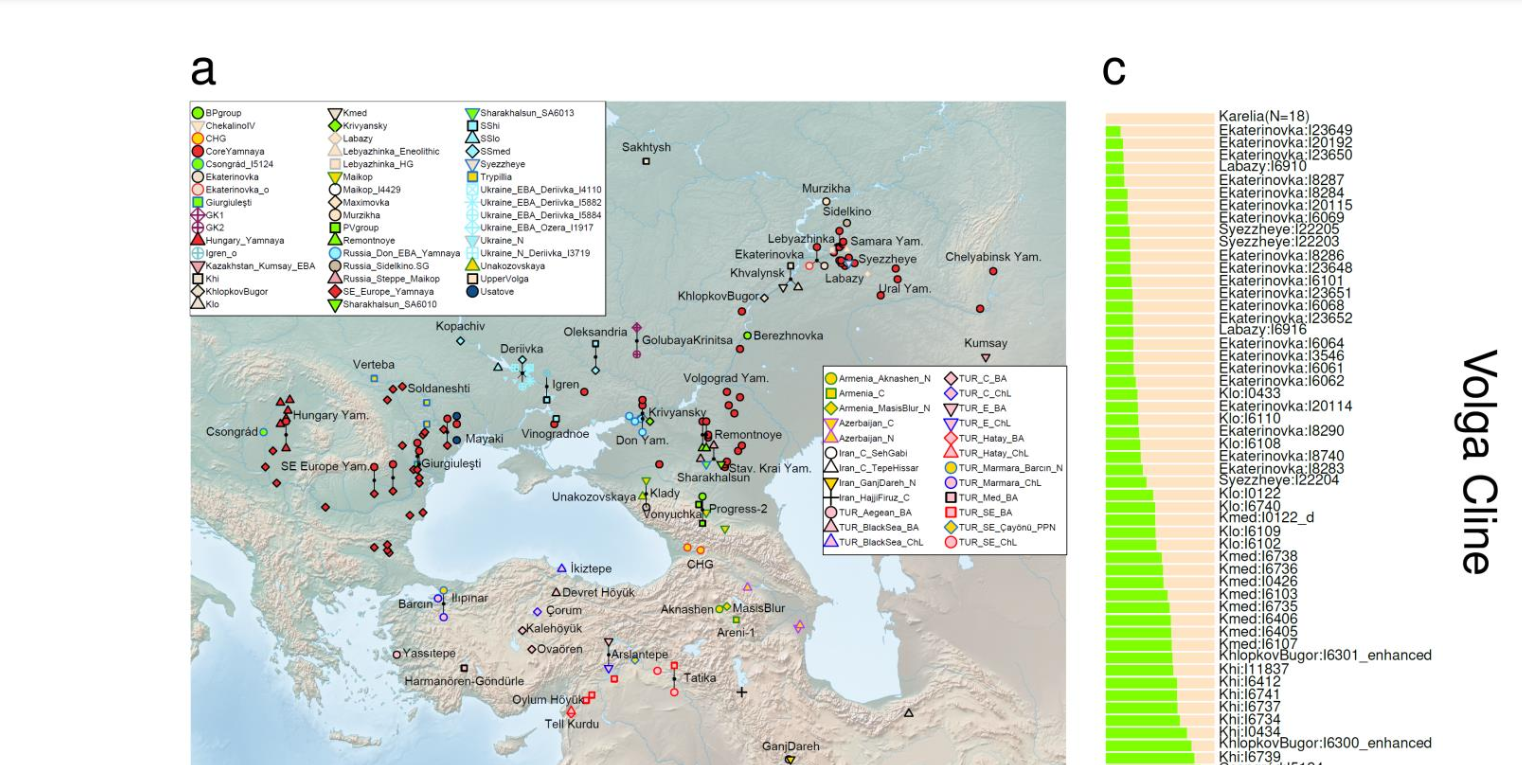Image resolution: width=1522 pixels, height=765 pixels.
Task: Click the Soldaneshti map label
Action: click(439, 387)
